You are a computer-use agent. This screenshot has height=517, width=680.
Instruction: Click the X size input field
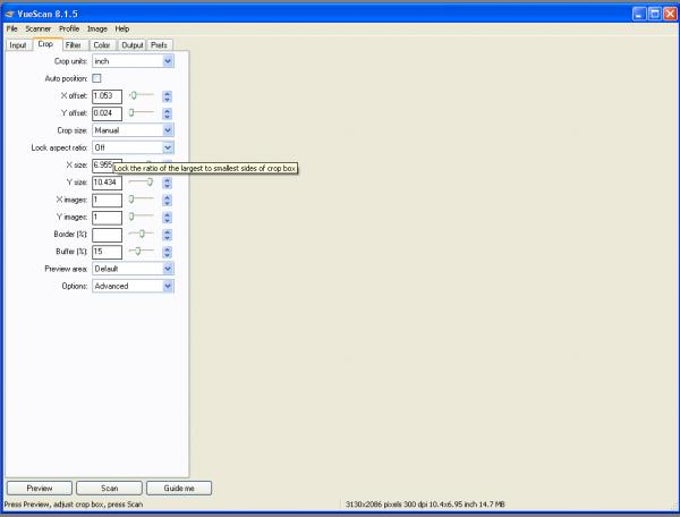[x=103, y=165]
